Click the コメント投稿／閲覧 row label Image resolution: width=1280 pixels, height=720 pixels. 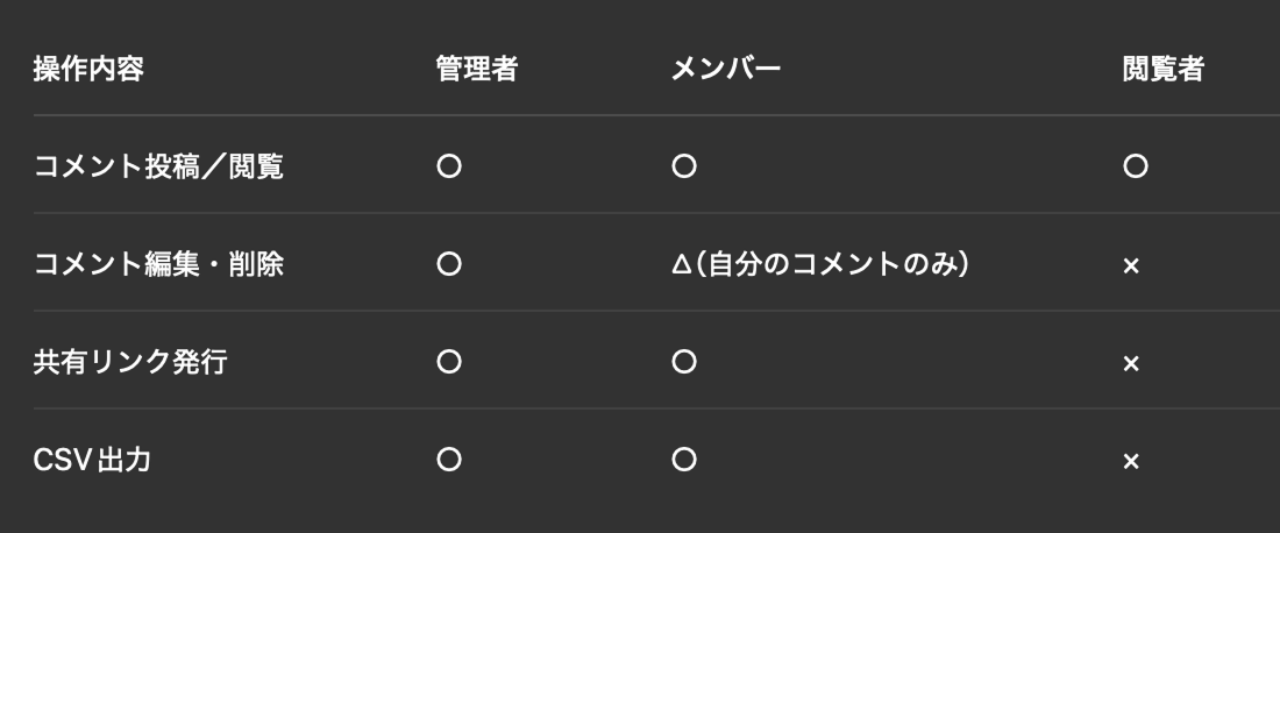tap(158, 166)
